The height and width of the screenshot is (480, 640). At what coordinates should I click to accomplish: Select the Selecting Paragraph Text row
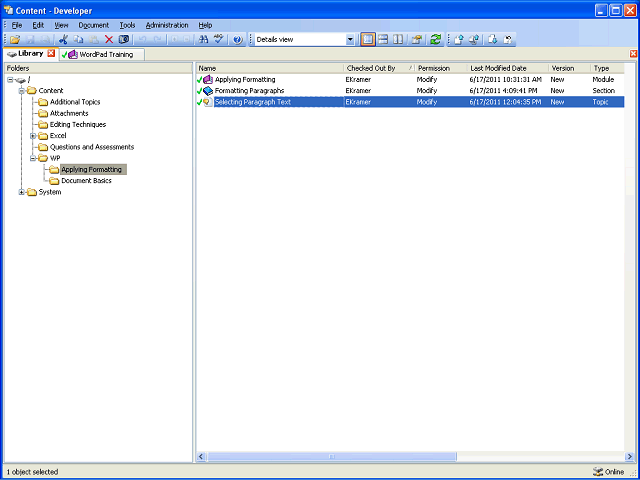point(410,102)
